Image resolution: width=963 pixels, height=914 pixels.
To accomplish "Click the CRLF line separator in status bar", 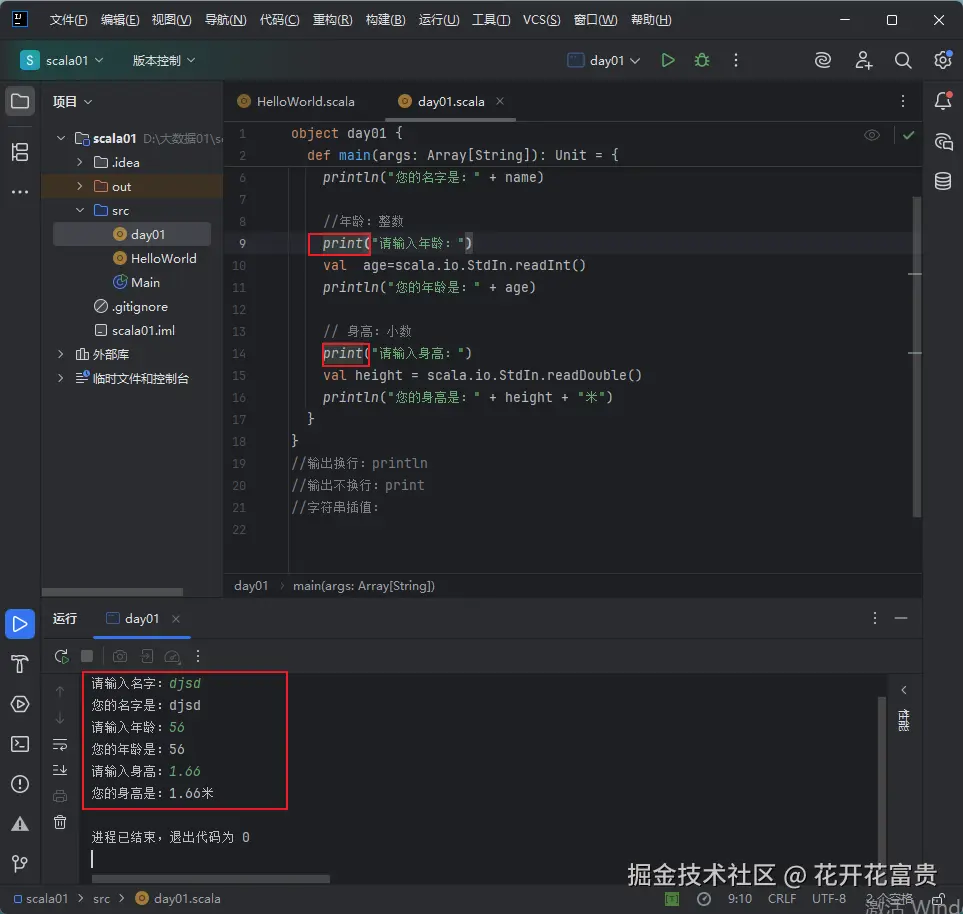I will coord(782,899).
